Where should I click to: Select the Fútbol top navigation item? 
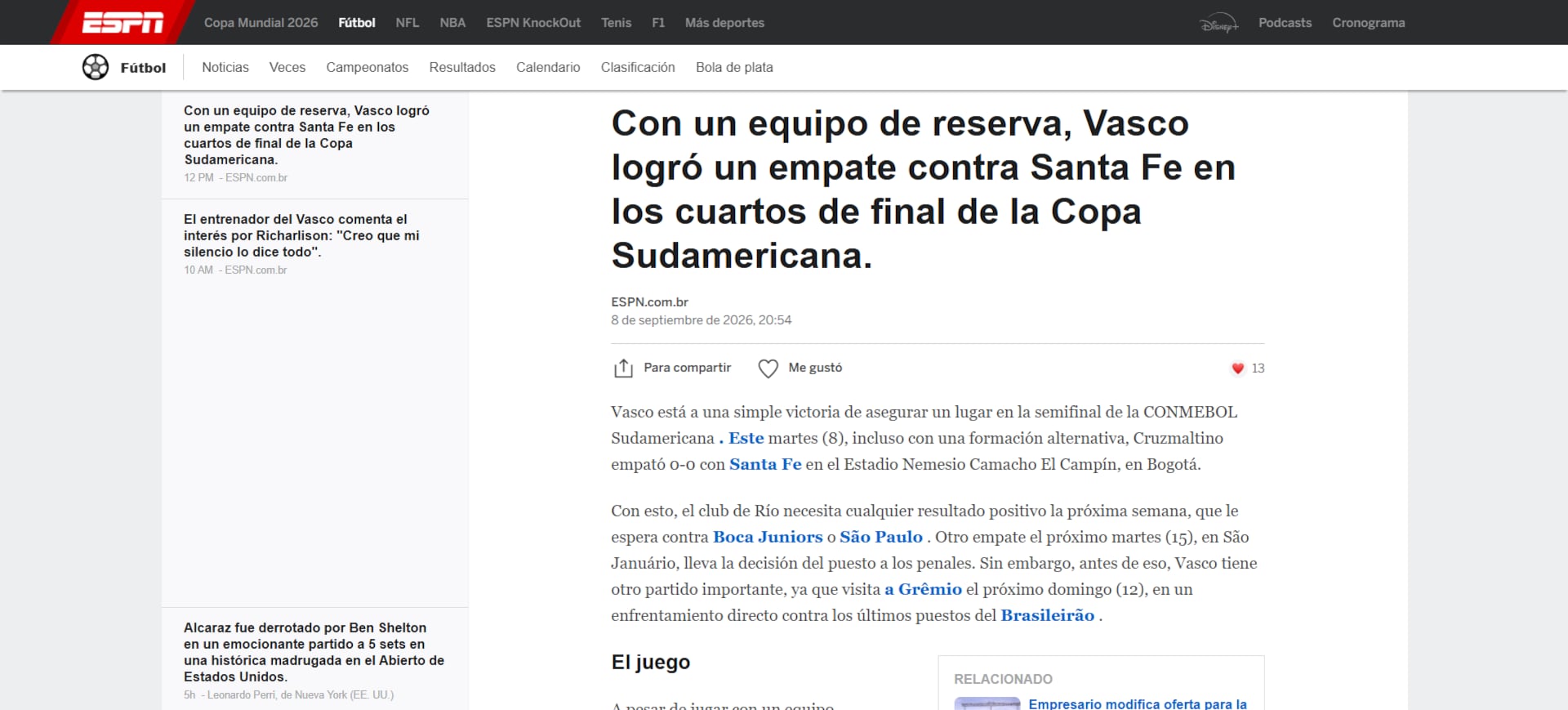357,23
